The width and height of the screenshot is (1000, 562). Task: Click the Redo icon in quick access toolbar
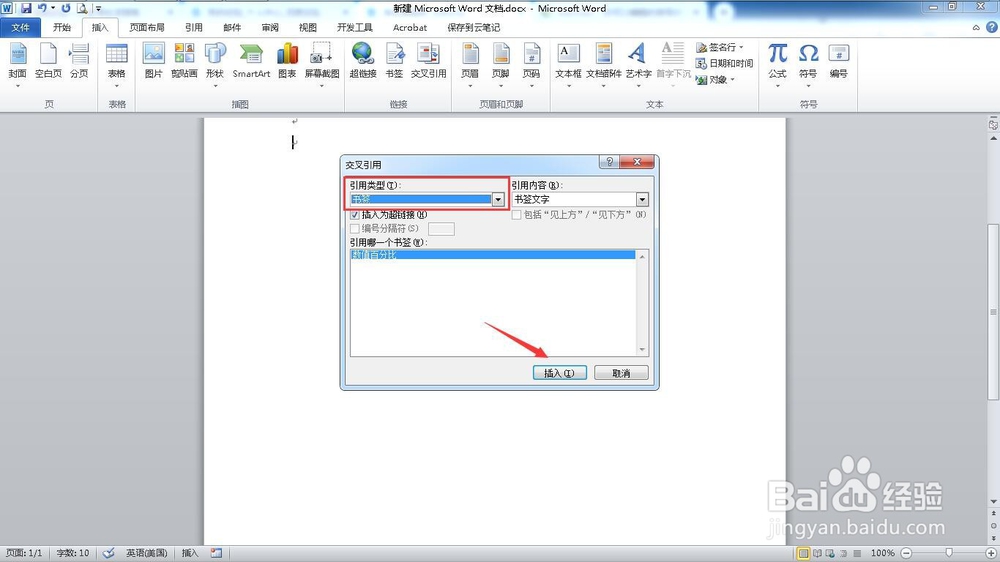pos(66,8)
